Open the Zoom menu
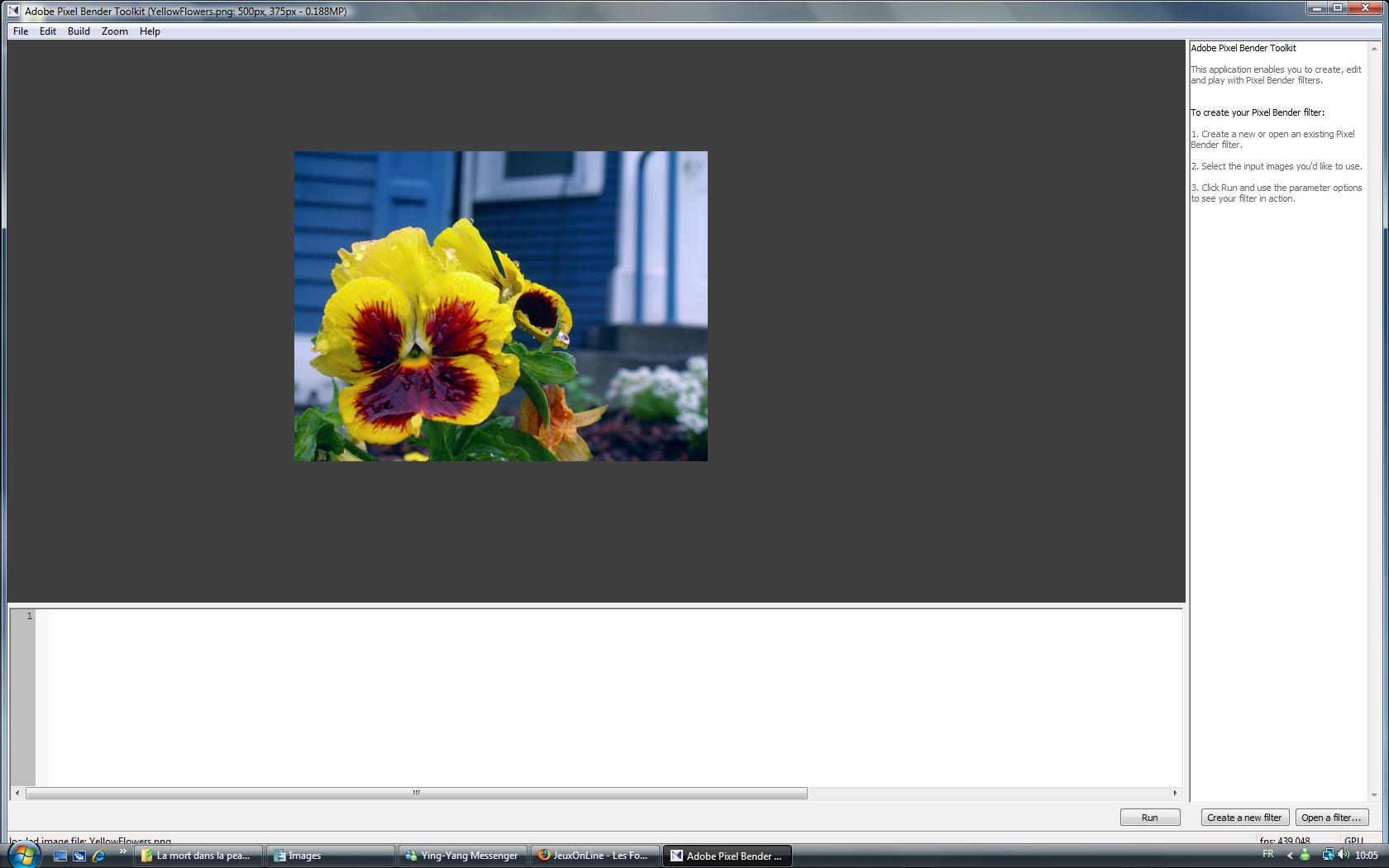 coord(114,31)
